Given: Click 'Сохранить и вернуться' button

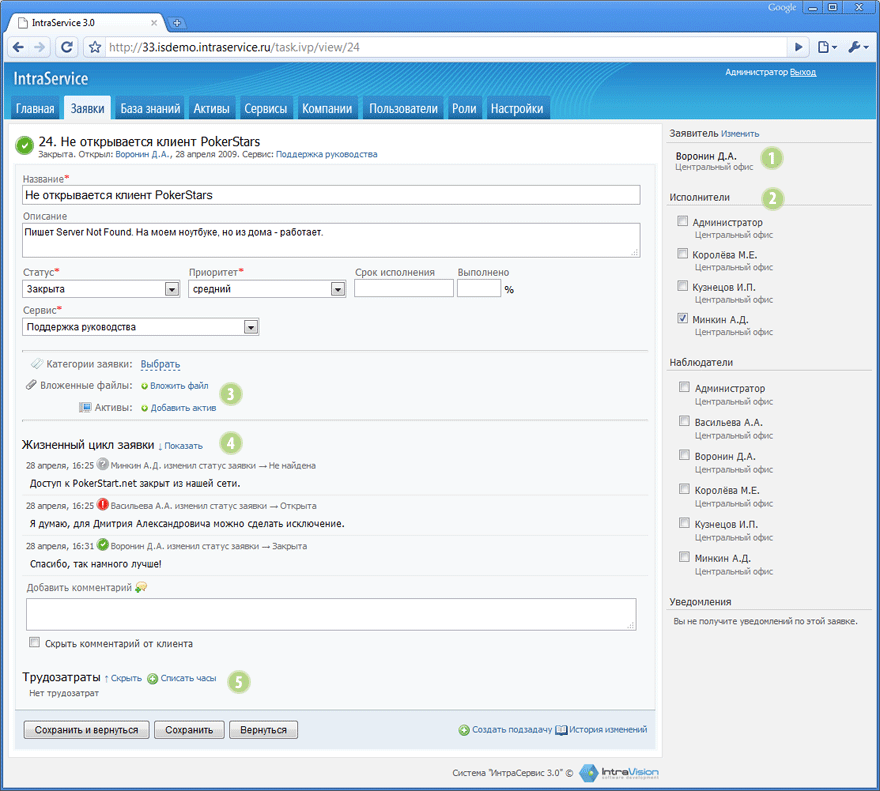Looking at the screenshot, I should (x=86, y=730).
